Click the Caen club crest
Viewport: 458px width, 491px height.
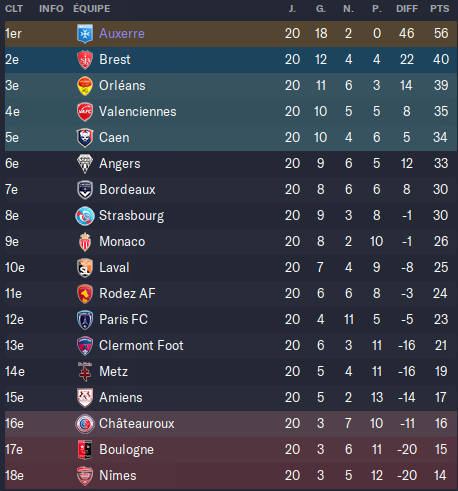tap(85, 138)
